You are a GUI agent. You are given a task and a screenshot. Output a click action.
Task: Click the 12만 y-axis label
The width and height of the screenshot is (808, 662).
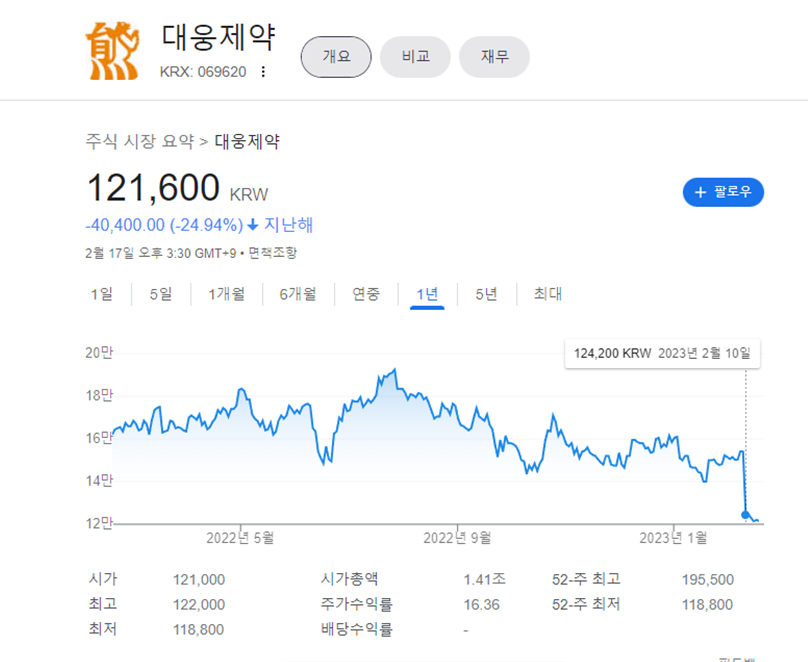pos(99,523)
